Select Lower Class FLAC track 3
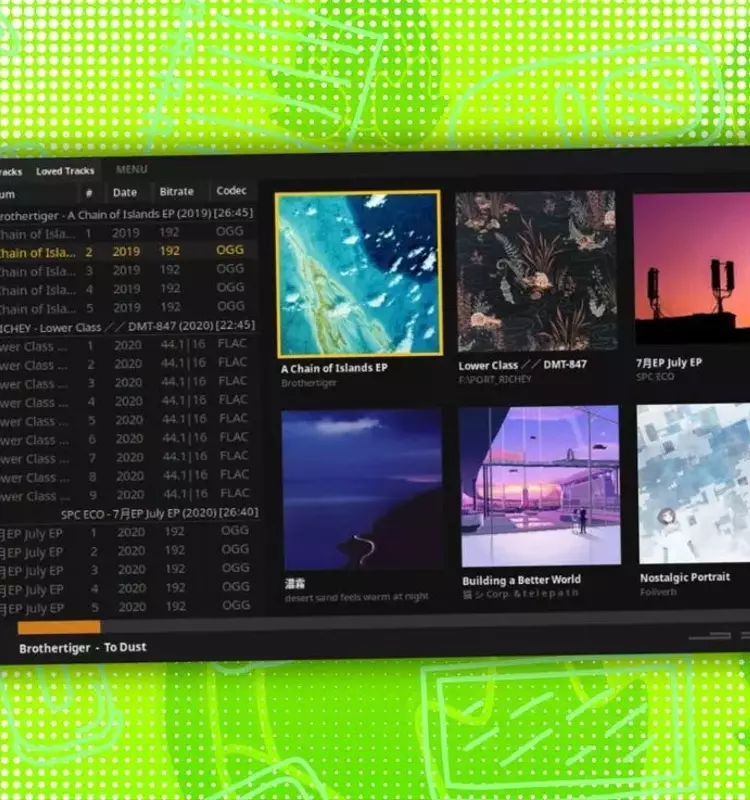The height and width of the screenshot is (800, 750). (x=128, y=383)
